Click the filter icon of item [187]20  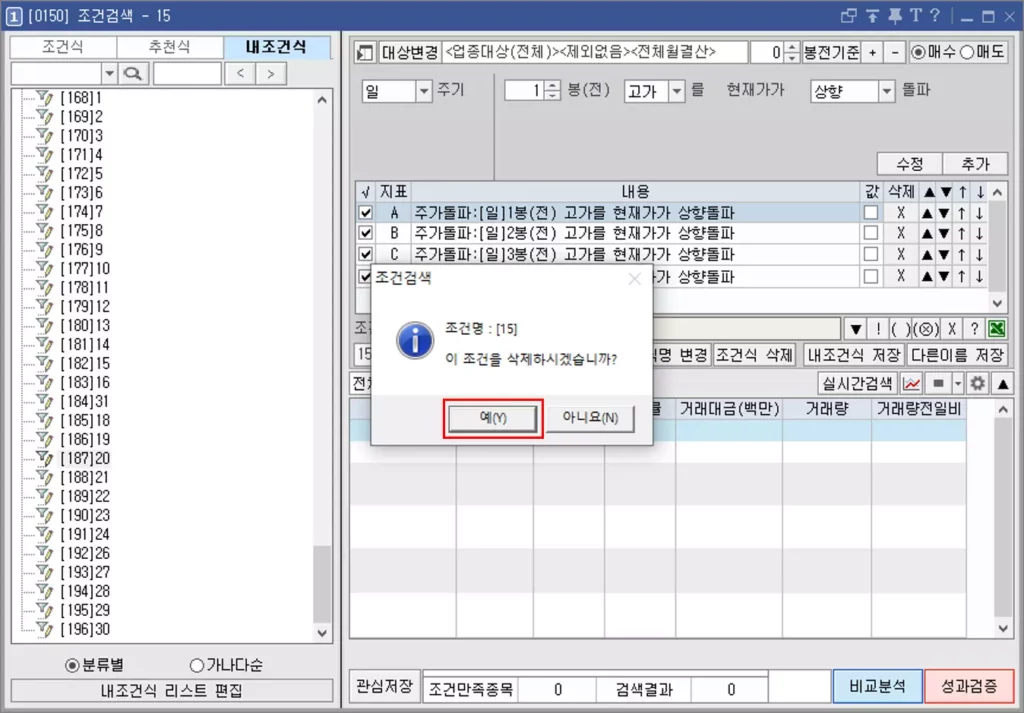click(44, 458)
